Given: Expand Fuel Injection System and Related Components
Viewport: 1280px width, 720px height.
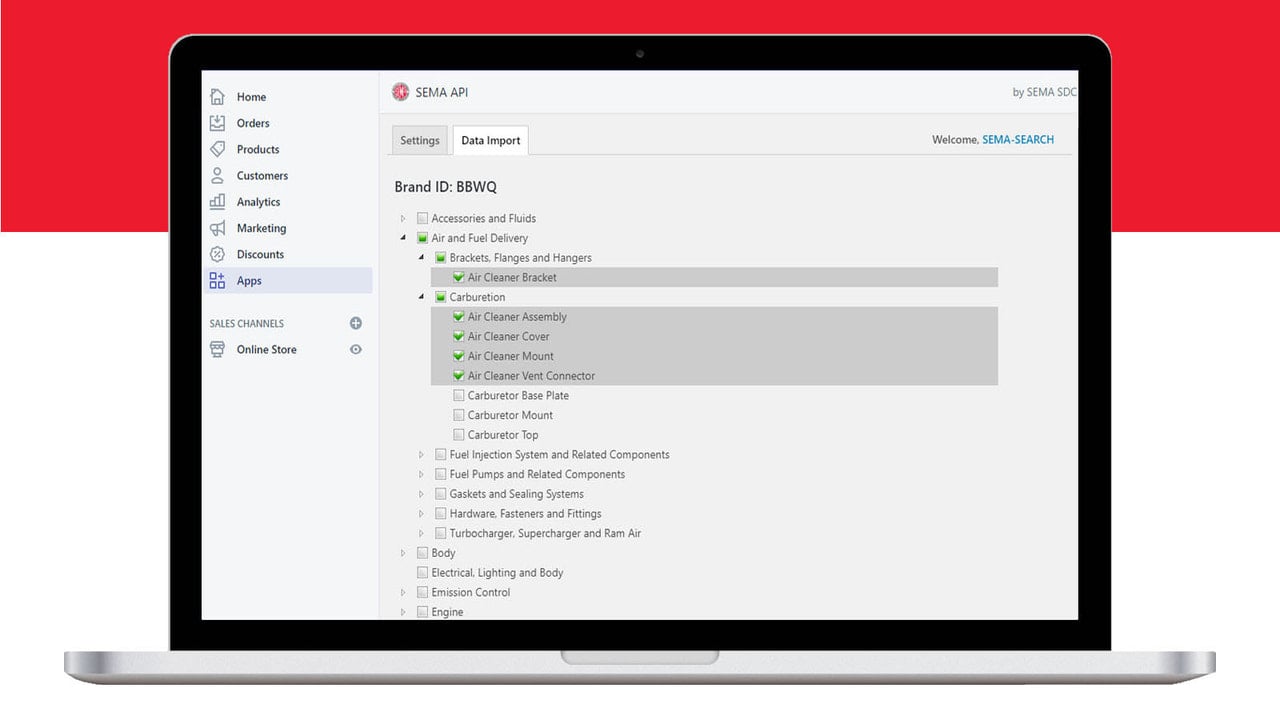Looking at the screenshot, I should tap(422, 455).
